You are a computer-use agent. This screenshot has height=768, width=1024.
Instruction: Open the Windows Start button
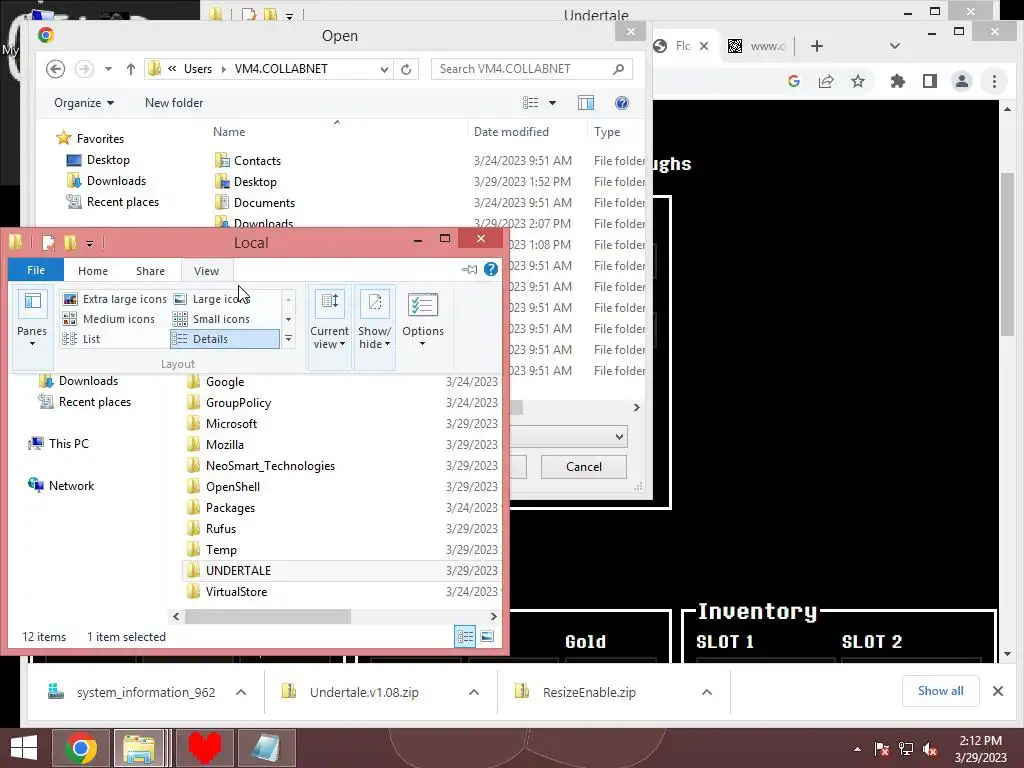pos(24,748)
